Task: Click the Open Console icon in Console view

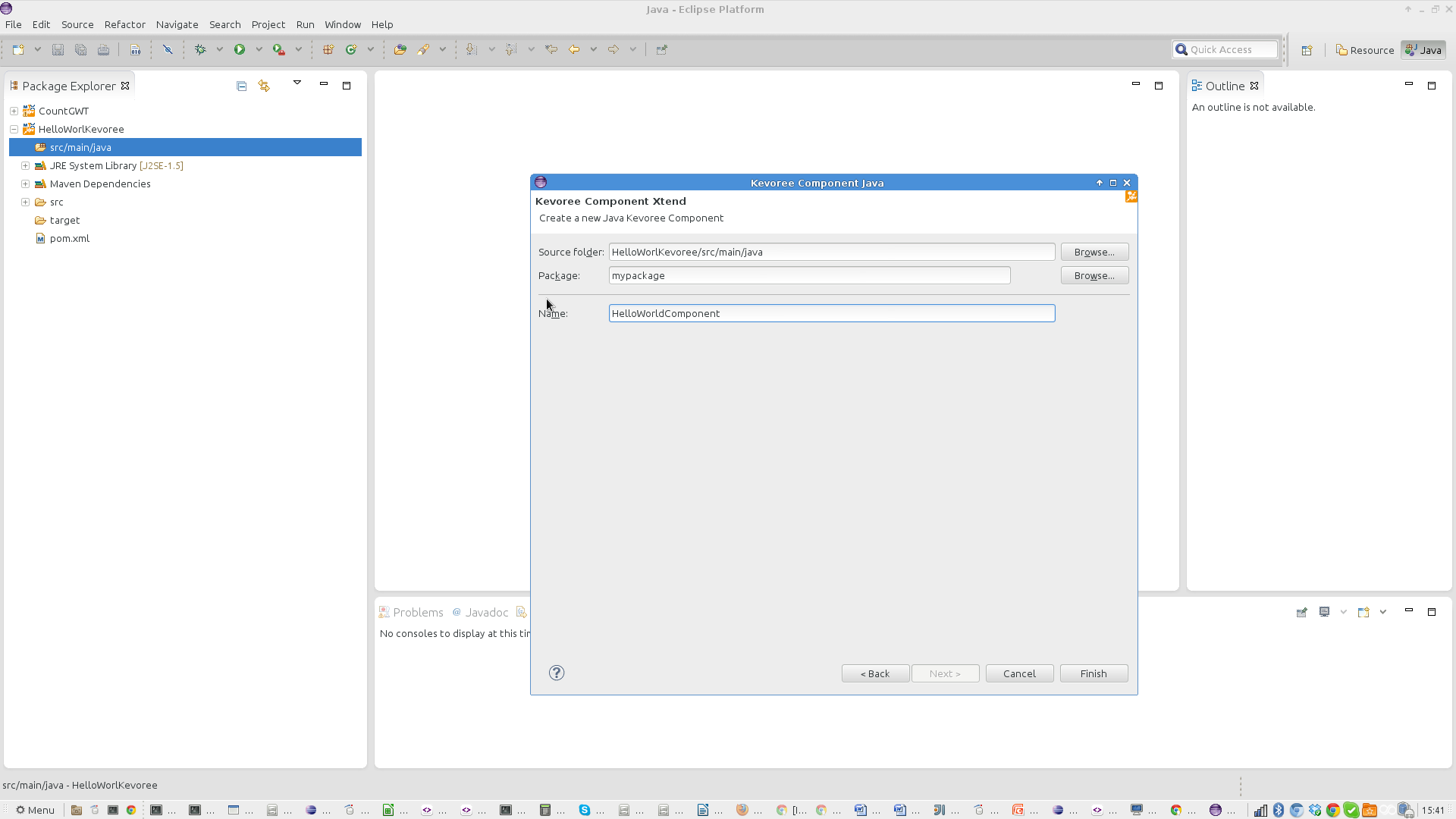Action: click(1363, 612)
